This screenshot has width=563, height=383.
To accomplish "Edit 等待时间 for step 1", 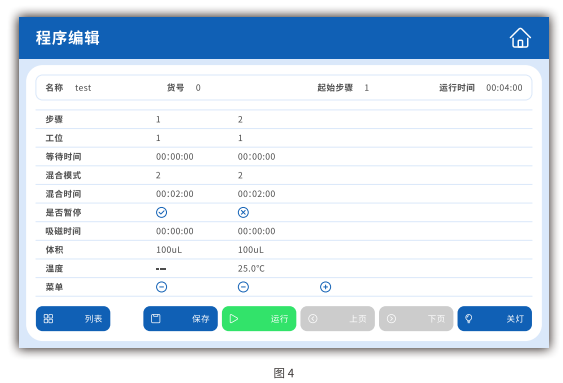I will click(x=175, y=157).
